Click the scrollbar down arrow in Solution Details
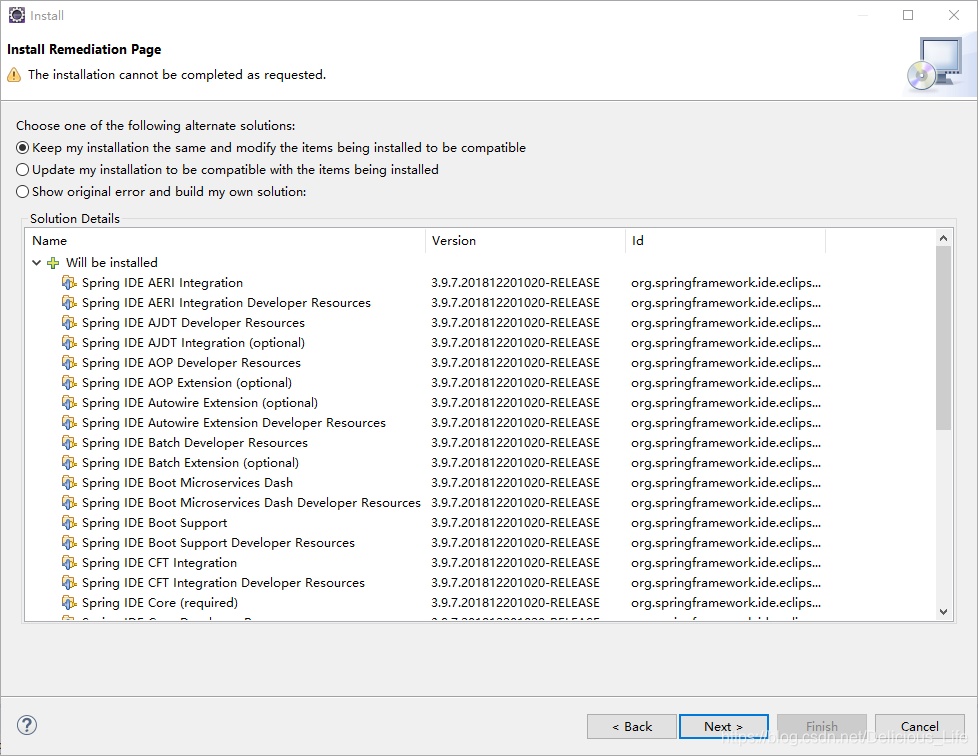978x756 pixels. click(x=943, y=612)
